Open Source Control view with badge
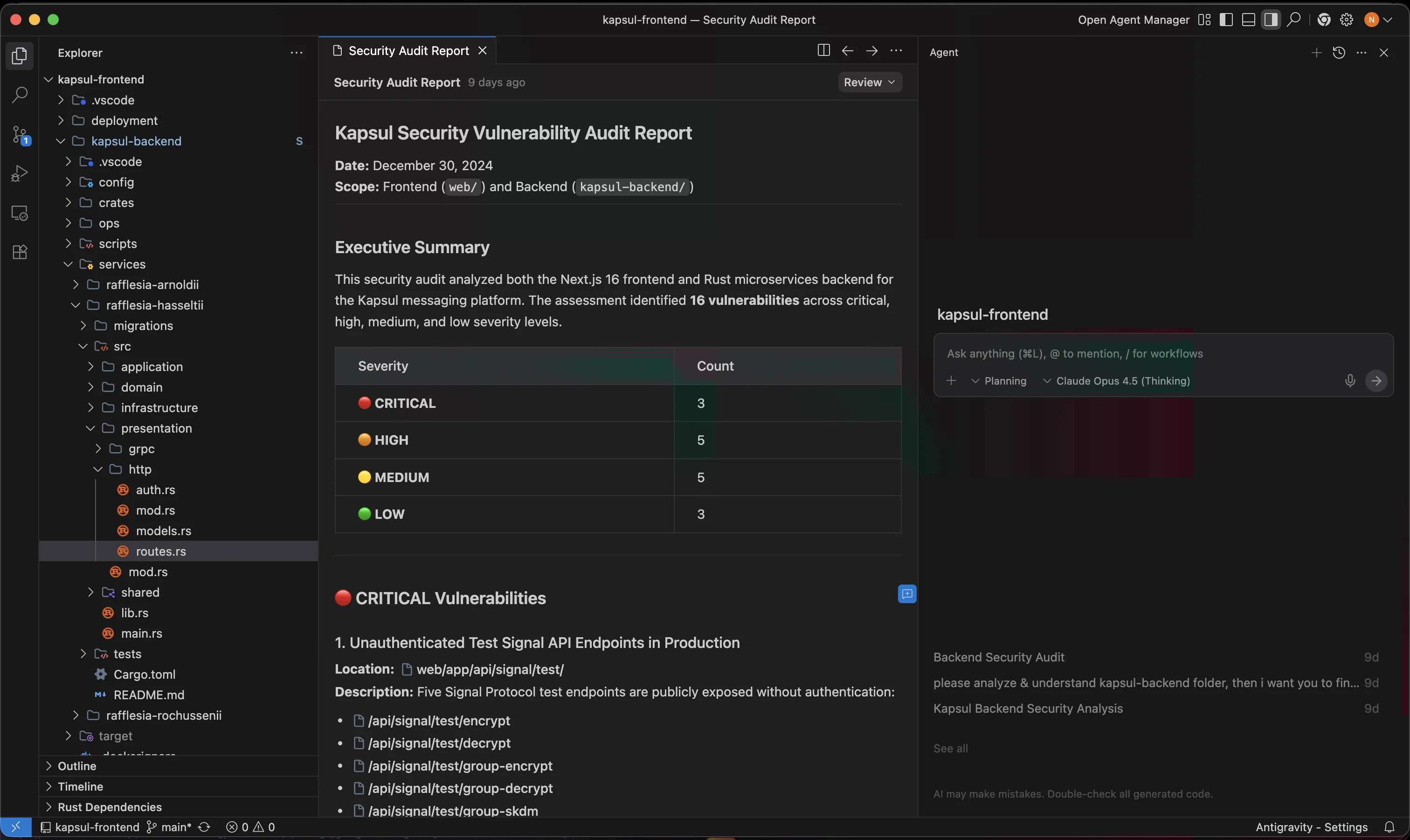Image resolution: width=1410 pixels, height=840 pixels. point(20,135)
